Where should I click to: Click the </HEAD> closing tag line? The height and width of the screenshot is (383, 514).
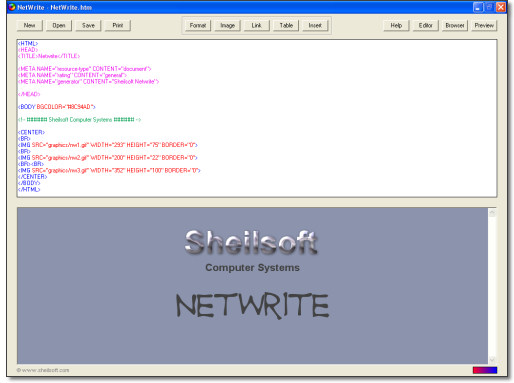pyautogui.click(x=29, y=94)
